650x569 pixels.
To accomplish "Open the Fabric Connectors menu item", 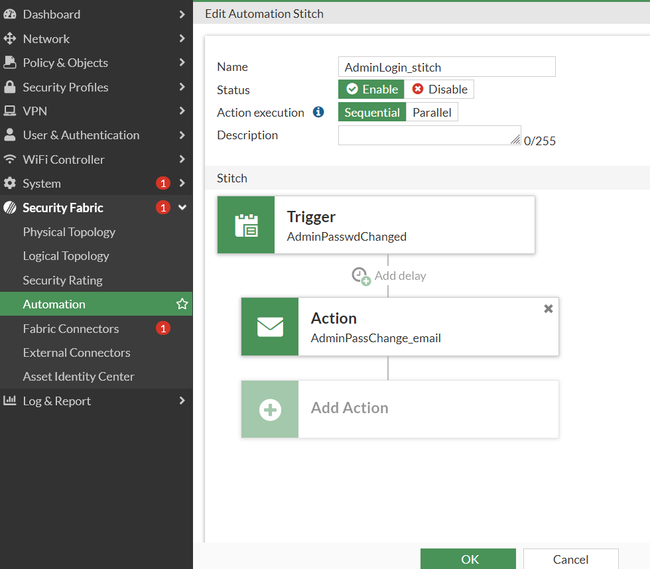I will pos(71,329).
